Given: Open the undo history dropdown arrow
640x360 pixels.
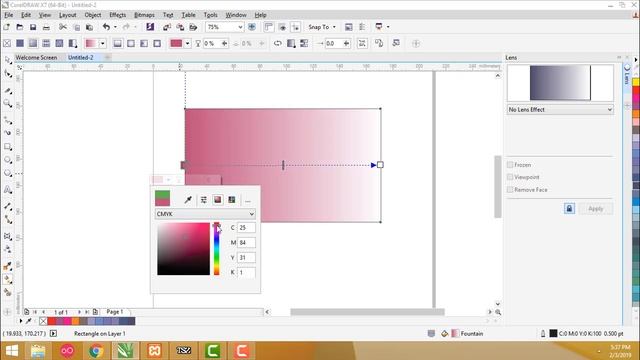Looking at the screenshot, I should click(x=115, y=27).
